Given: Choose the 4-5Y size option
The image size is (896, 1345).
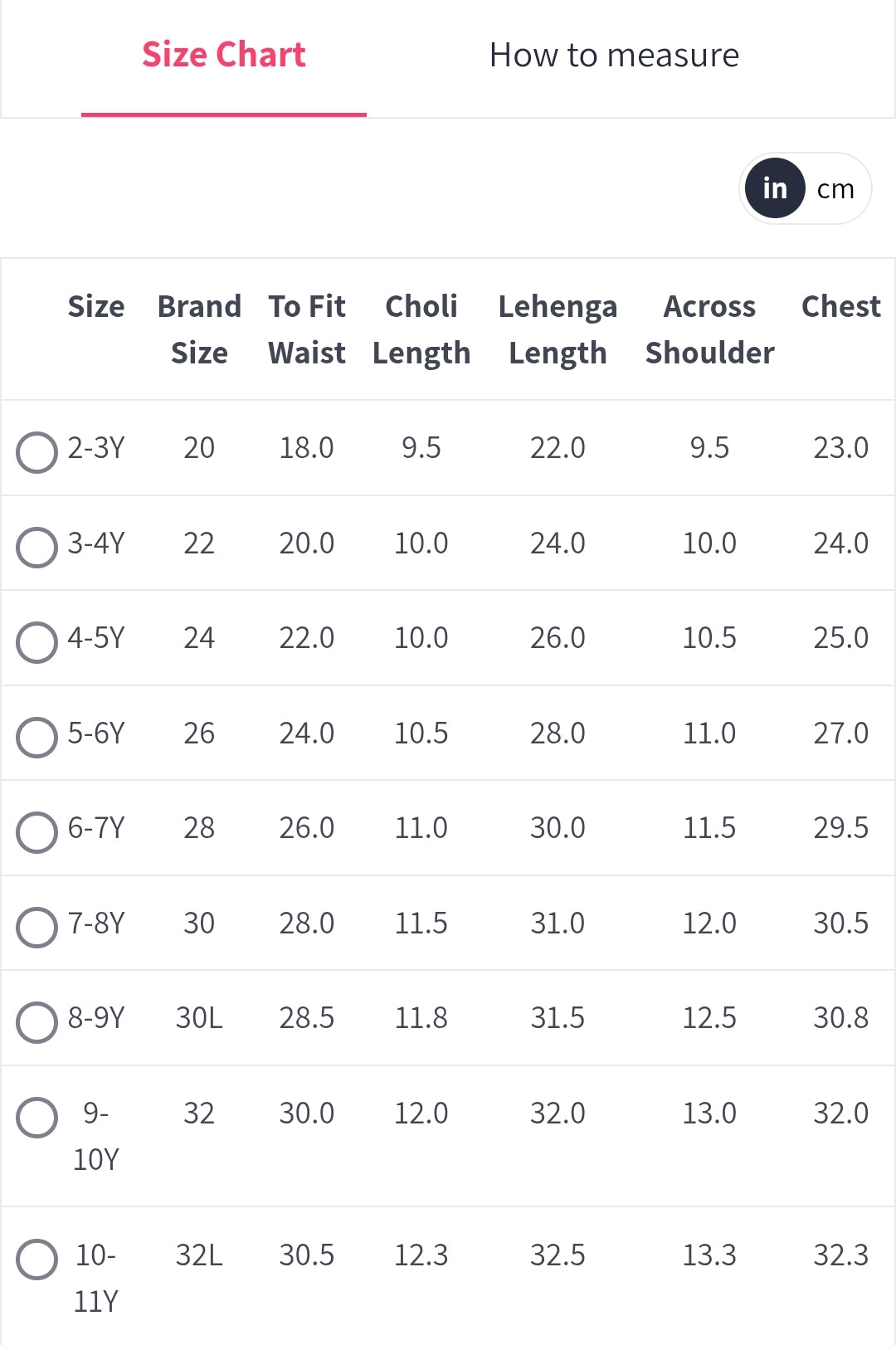Looking at the screenshot, I should pos(37,642).
